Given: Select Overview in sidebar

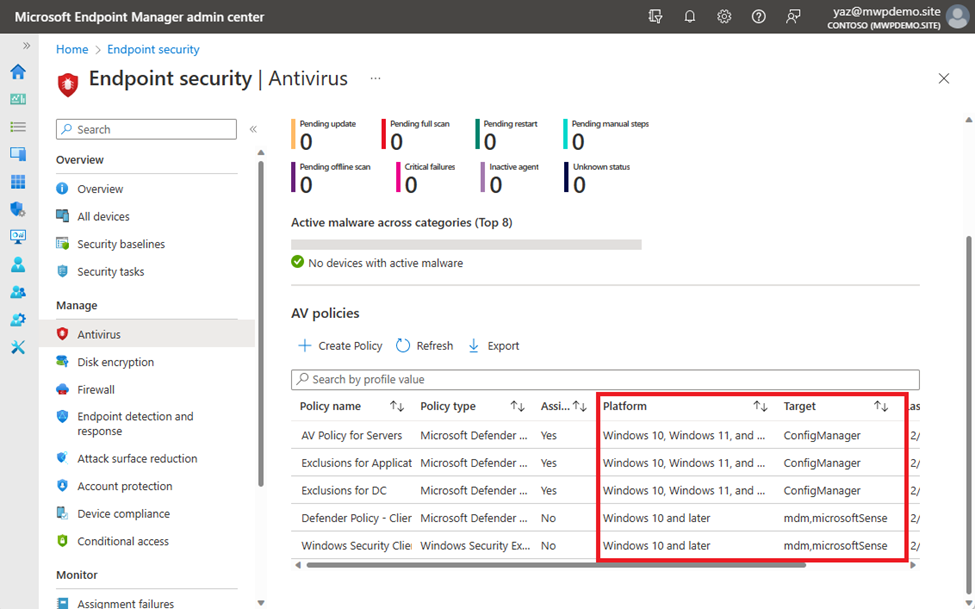Looking at the screenshot, I should tap(100, 188).
